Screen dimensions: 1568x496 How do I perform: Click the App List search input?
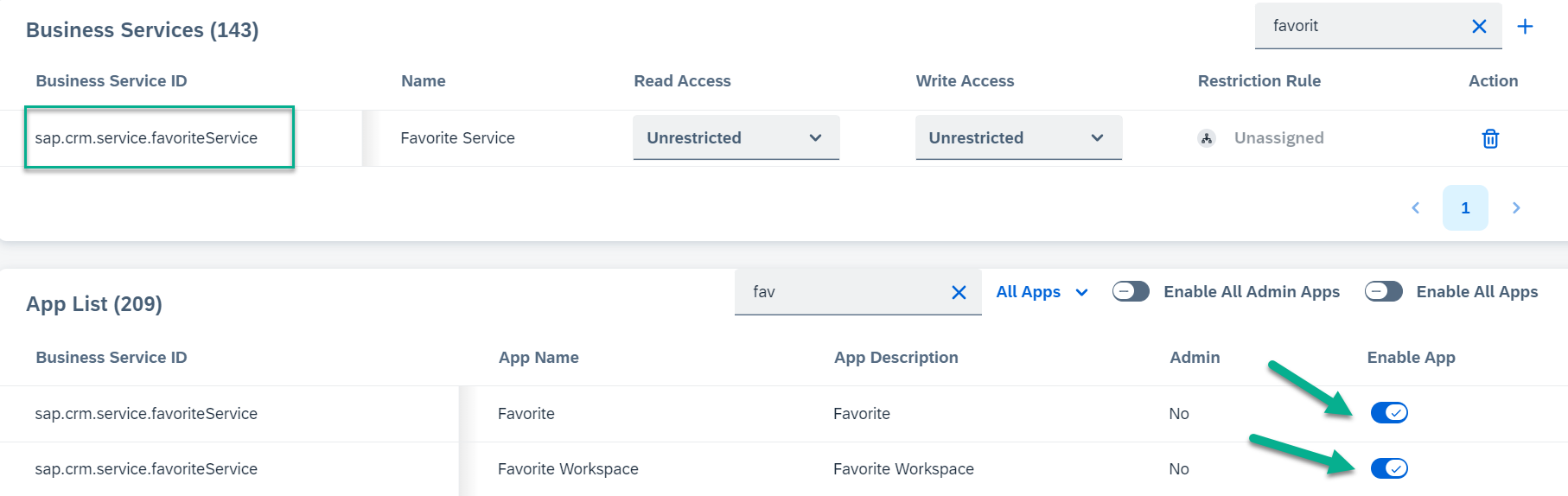tap(843, 292)
